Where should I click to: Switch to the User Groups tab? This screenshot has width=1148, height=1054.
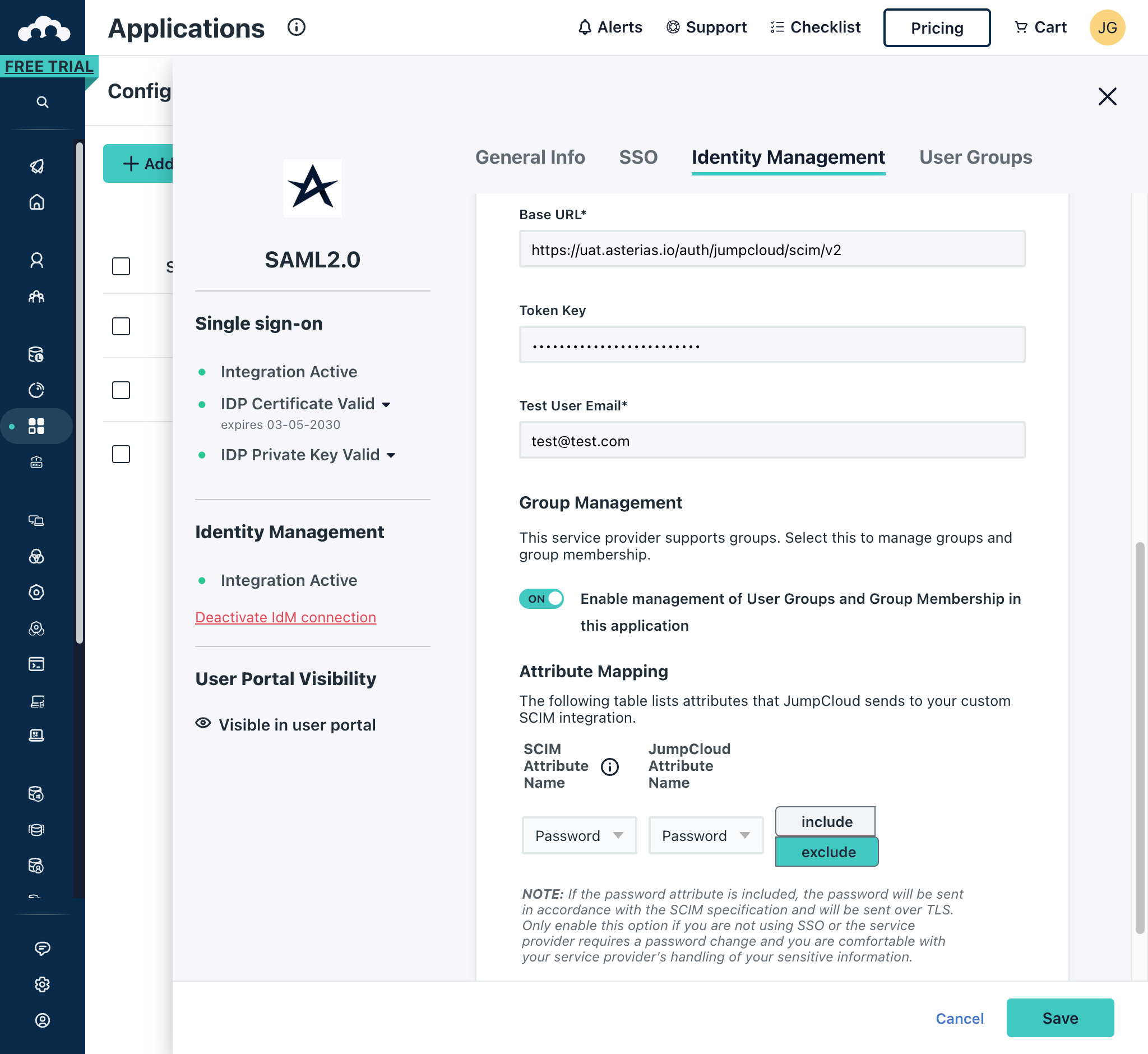coord(975,158)
